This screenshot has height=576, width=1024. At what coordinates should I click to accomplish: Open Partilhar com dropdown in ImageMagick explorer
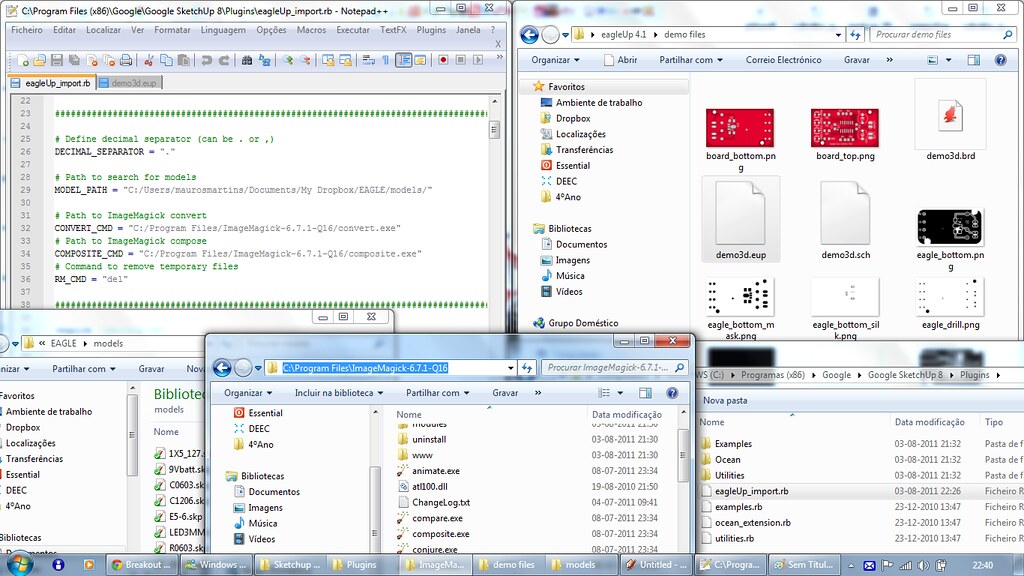[438, 392]
